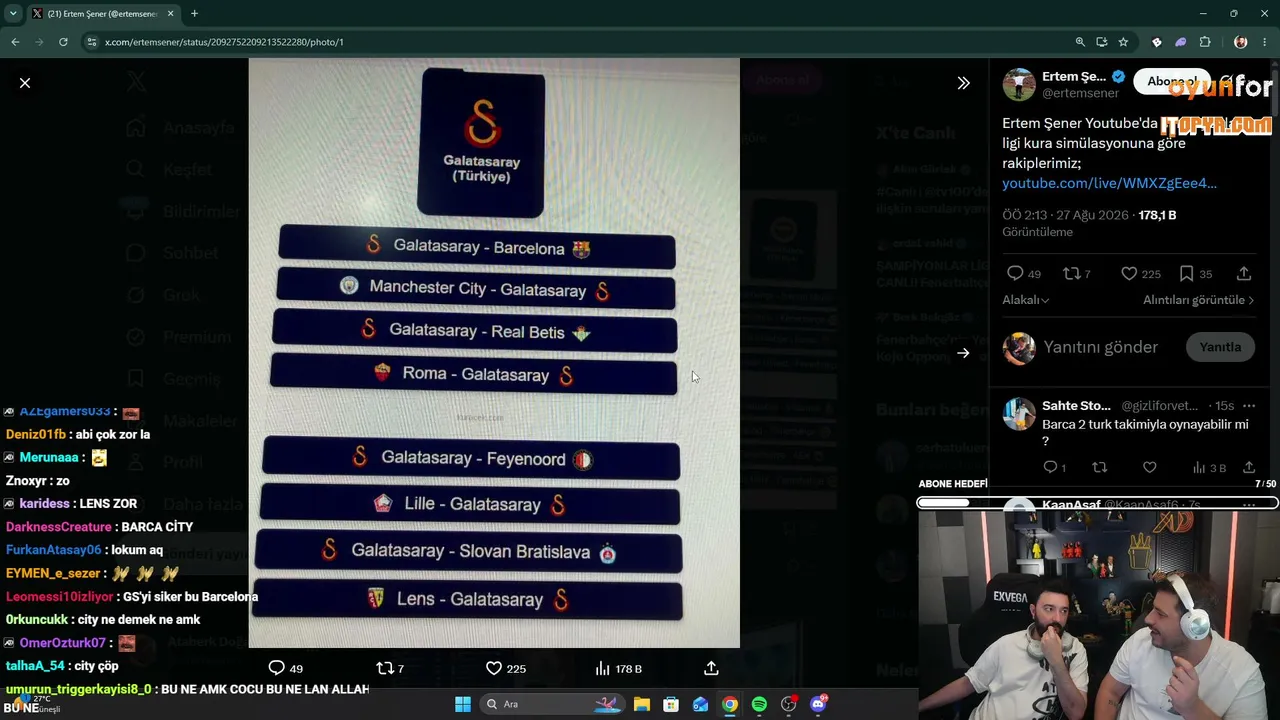Reply icon with 49 in the tweet panel
Viewport: 1280px width, 720px height.
(1015, 273)
